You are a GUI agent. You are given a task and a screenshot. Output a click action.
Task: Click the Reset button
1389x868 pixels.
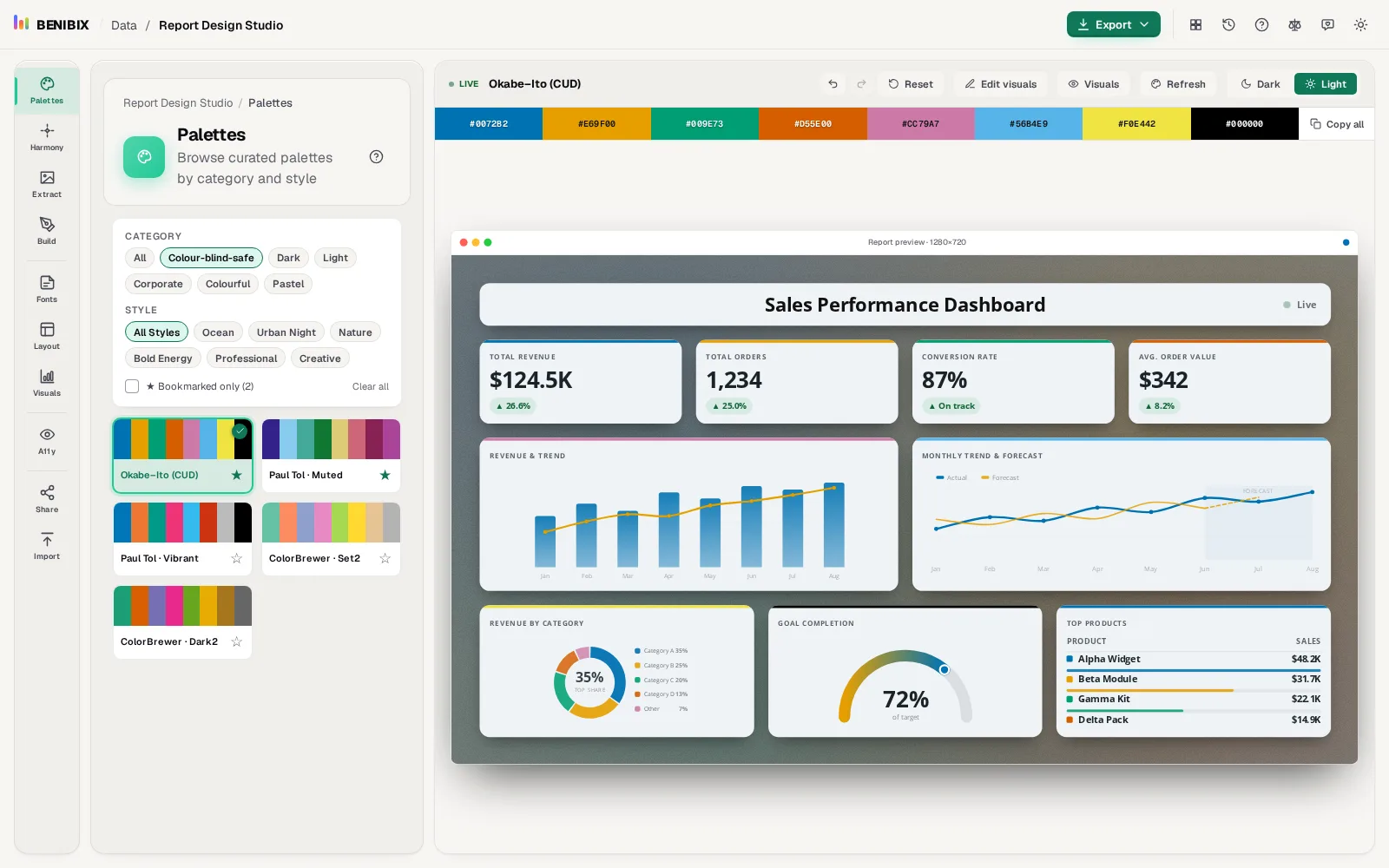click(910, 84)
